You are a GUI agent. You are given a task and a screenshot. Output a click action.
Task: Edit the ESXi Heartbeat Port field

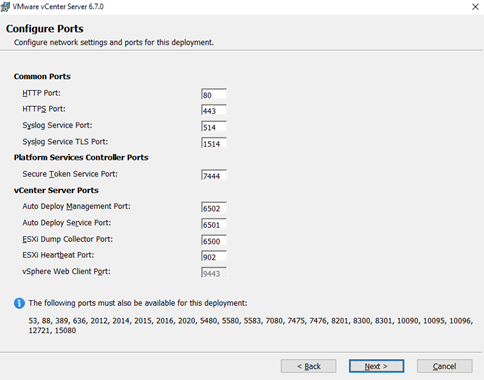pos(214,257)
